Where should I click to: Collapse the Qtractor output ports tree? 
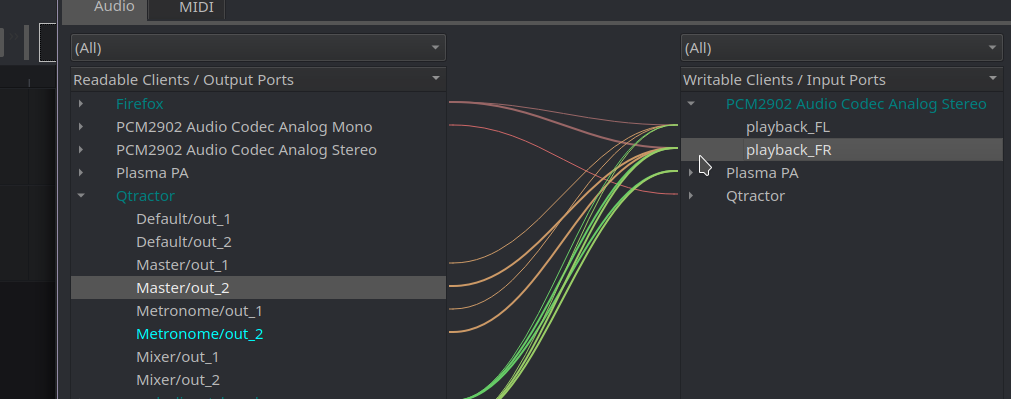(81, 195)
